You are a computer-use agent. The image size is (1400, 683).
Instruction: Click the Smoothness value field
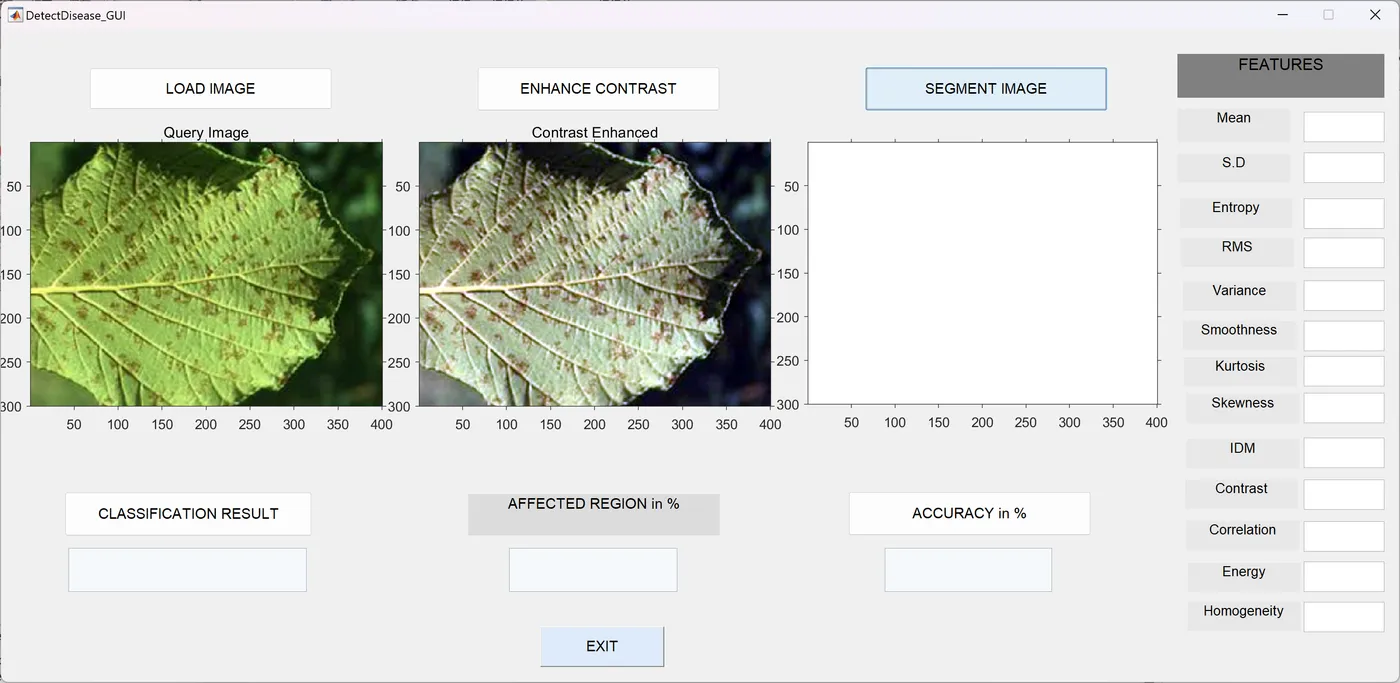[1344, 335]
